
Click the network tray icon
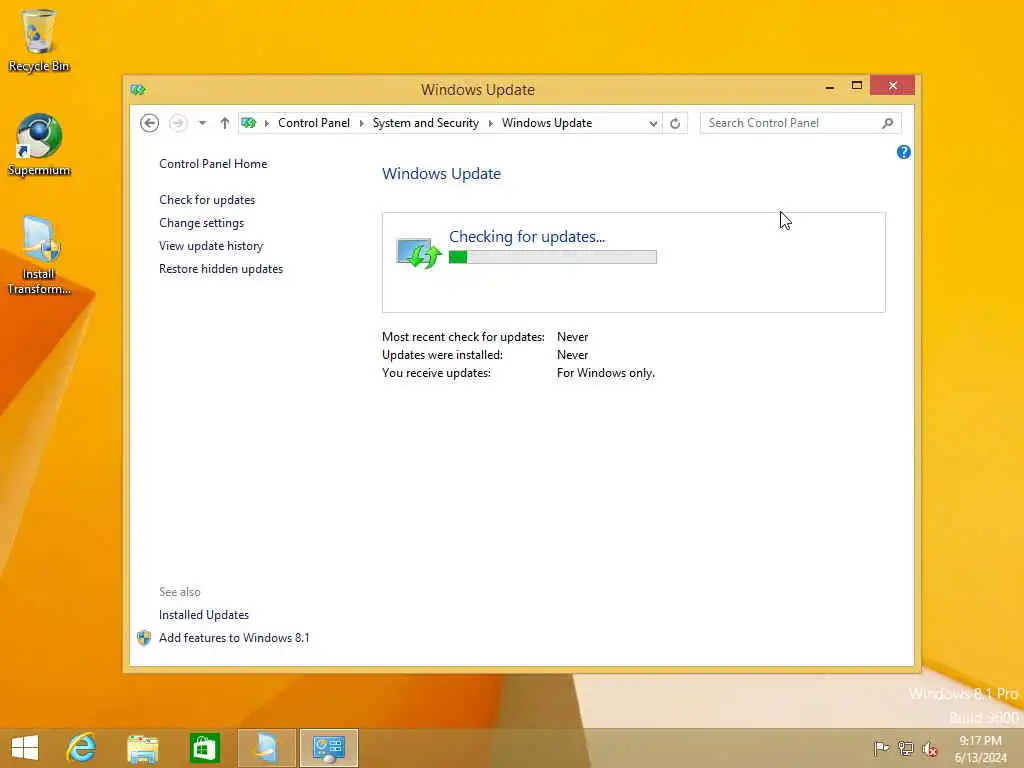click(905, 748)
